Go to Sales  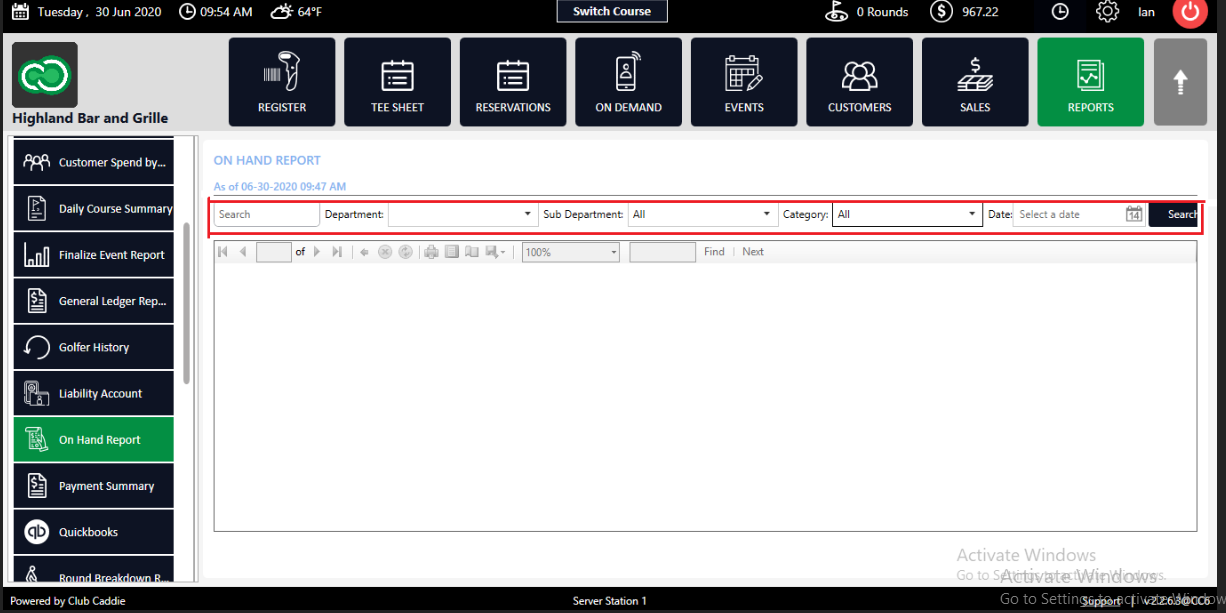pyautogui.click(x=975, y=82)
